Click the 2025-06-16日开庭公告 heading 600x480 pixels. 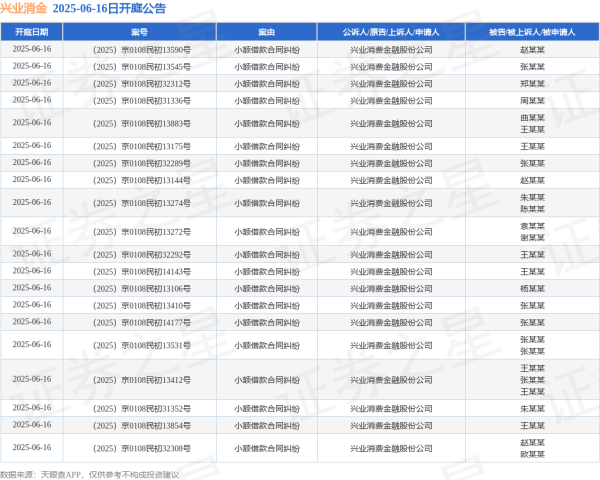coord(109,8)
